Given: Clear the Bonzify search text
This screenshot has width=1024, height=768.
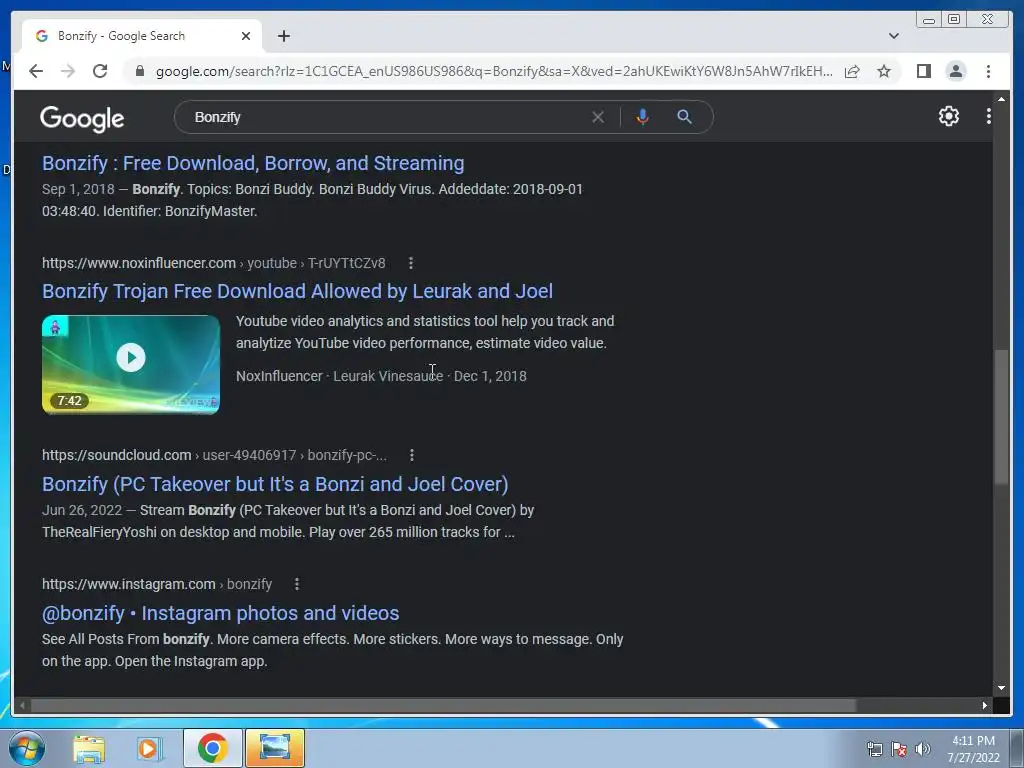Looking at the screenshot, I should [598, 117].
